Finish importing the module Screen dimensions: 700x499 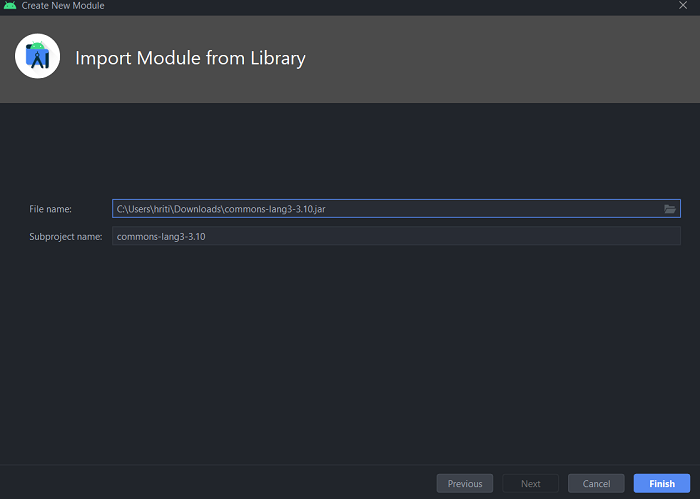pos(661,484)
